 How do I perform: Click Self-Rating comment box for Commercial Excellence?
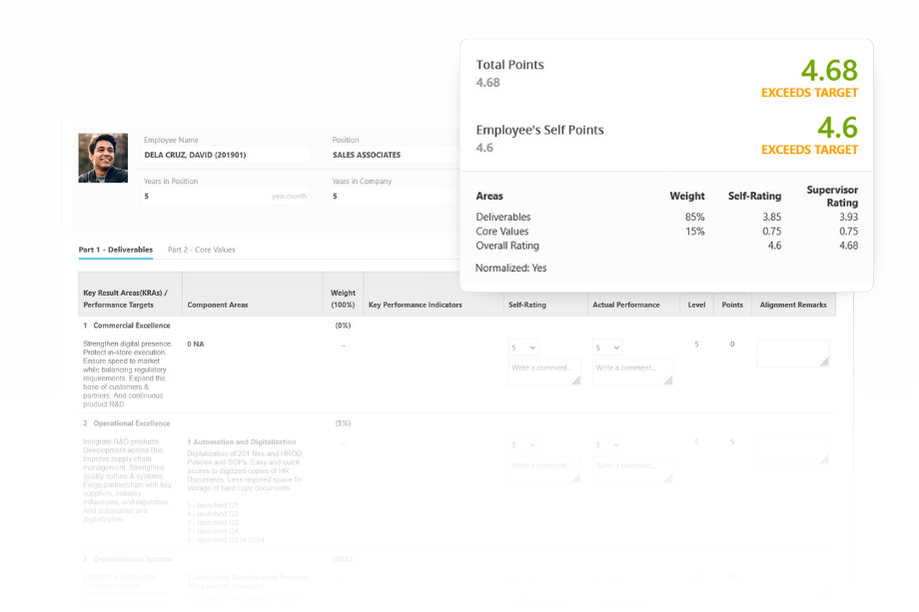pyautogui.click(x=544, y=371)
